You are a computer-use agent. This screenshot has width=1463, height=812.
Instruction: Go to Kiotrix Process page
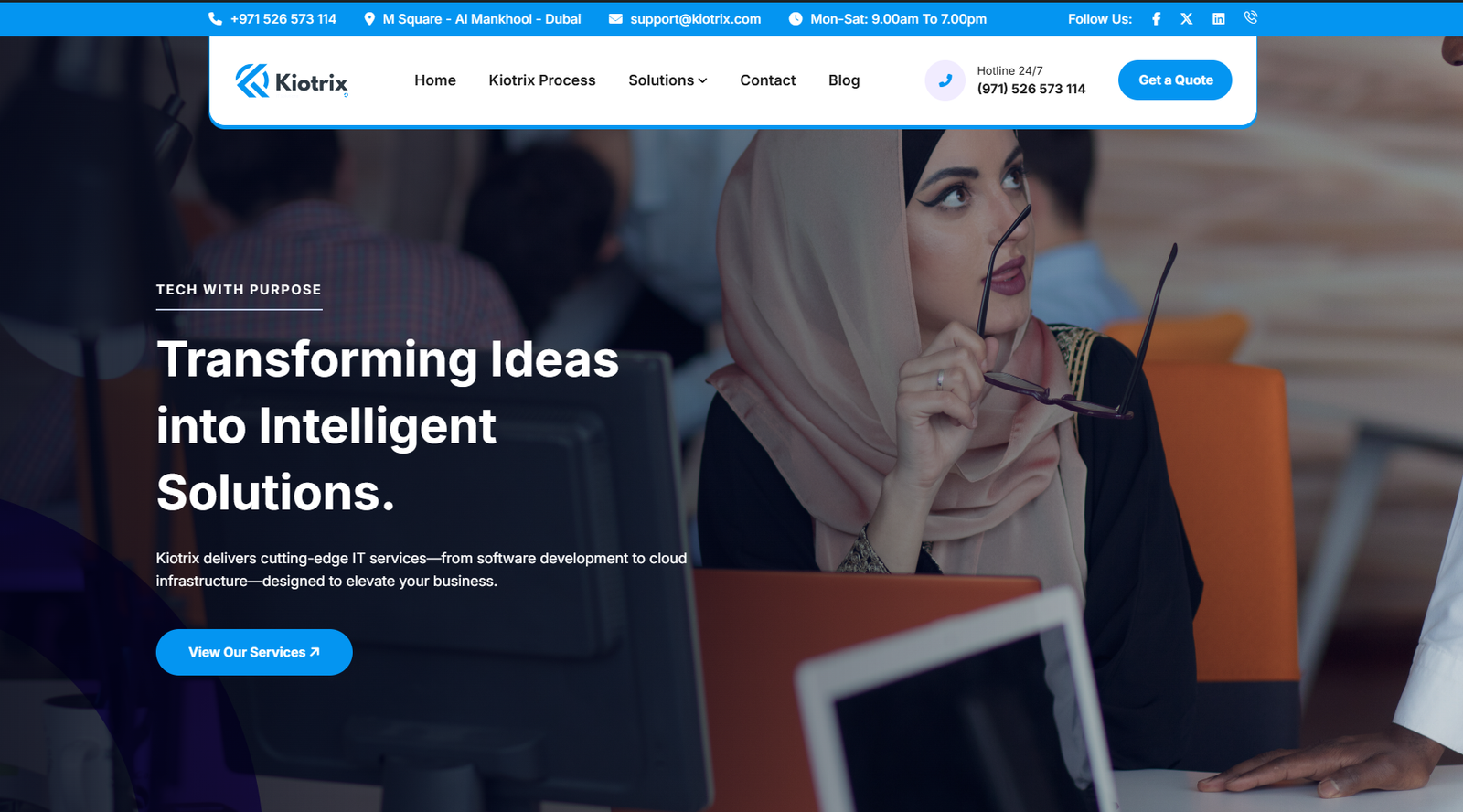point(542,80)
